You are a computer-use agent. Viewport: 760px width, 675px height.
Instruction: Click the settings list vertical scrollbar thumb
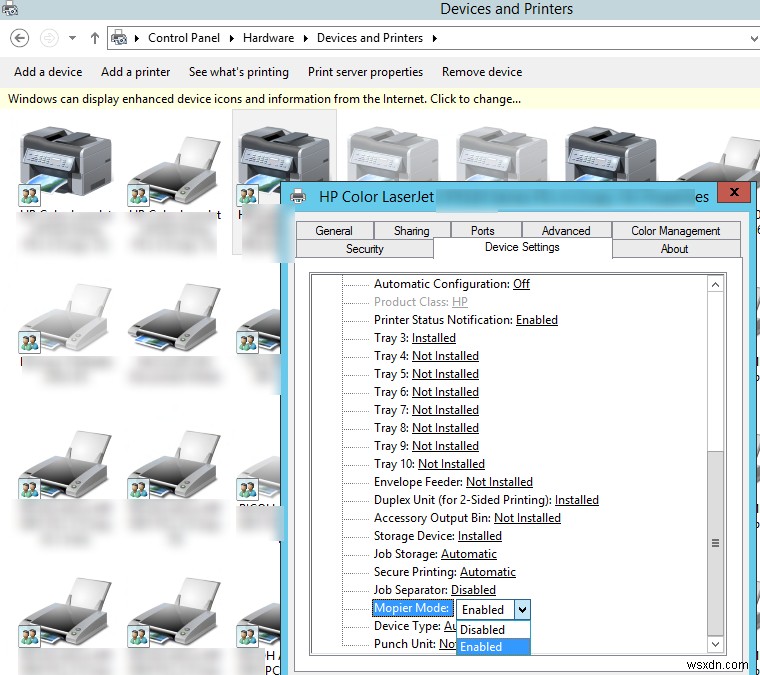tap(715, 543)
